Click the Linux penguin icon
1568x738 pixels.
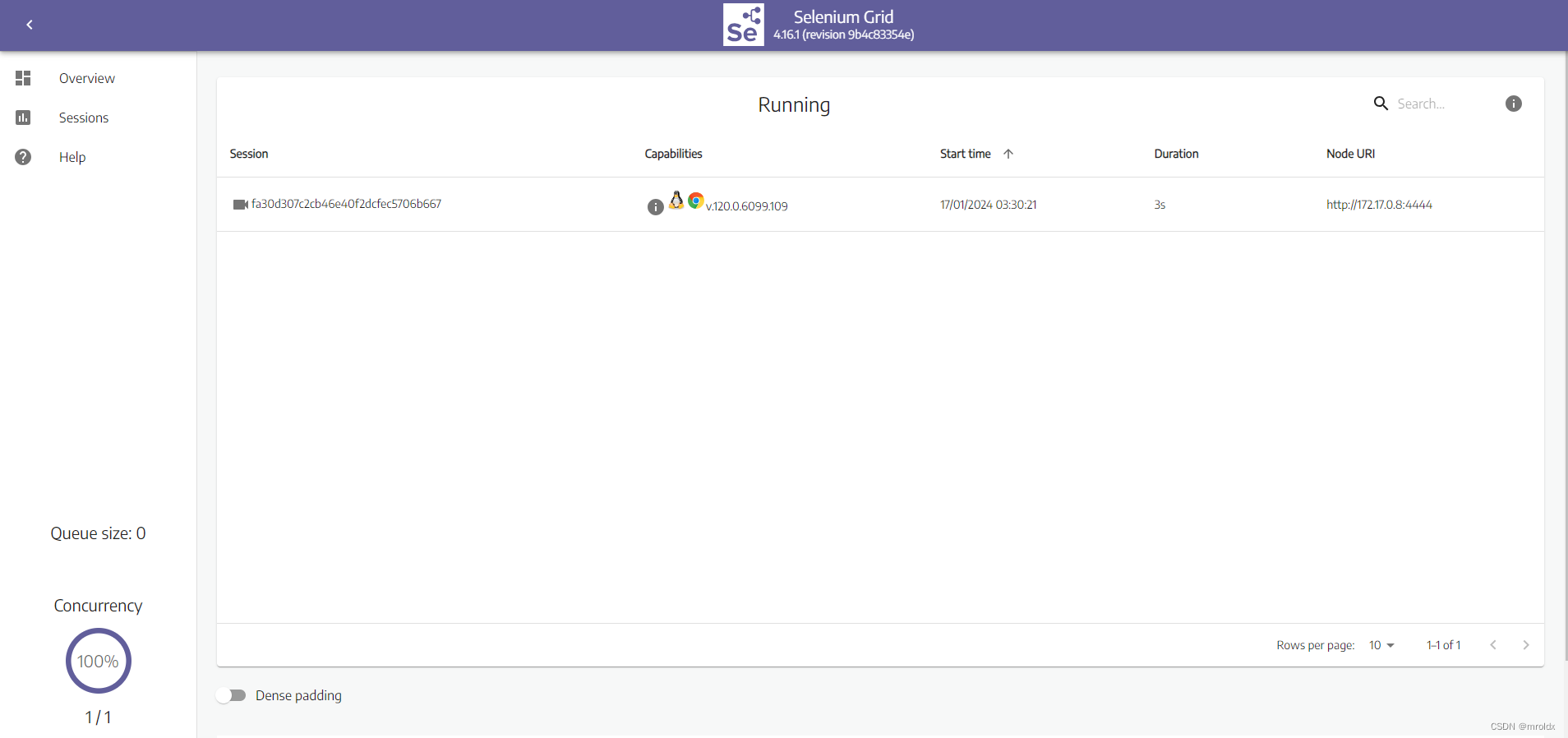point(676,200)
